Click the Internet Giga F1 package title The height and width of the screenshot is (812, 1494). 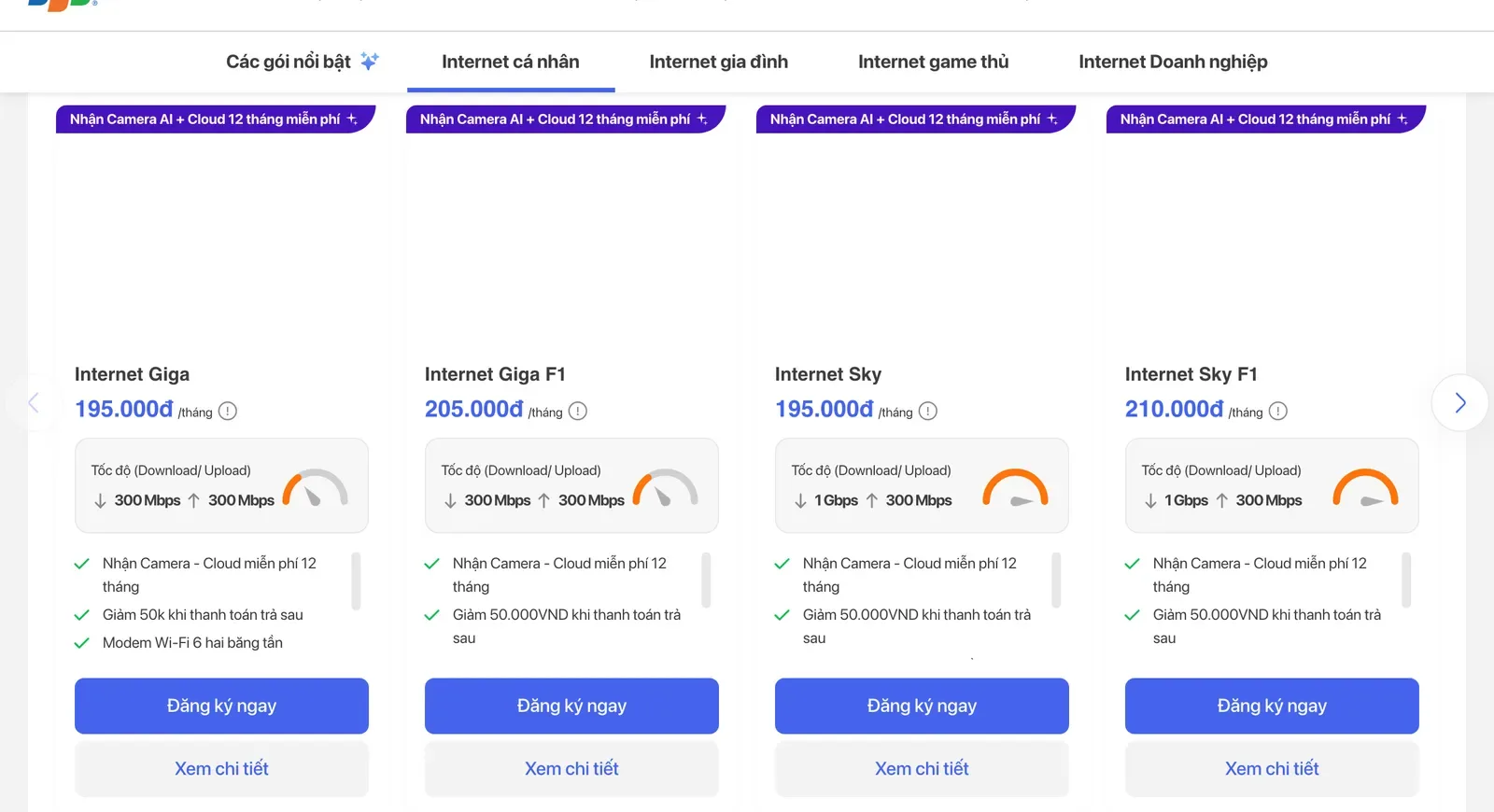(x=495, y=374)
